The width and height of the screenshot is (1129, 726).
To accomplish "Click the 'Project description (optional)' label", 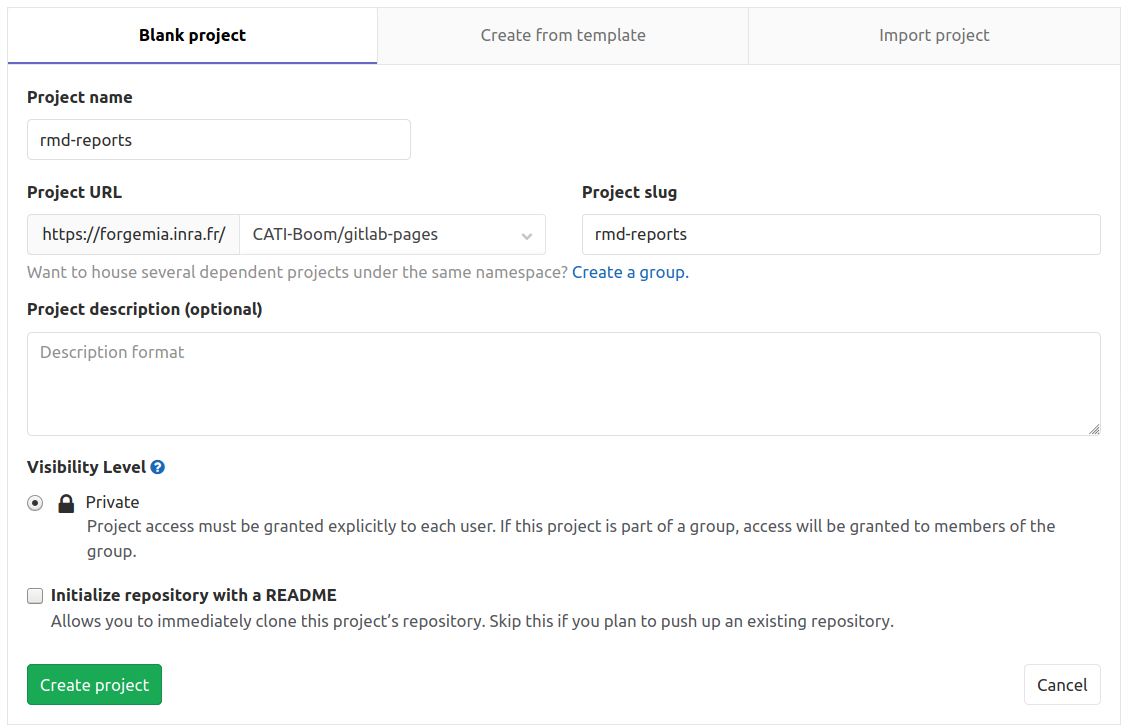I will point(144,309).
